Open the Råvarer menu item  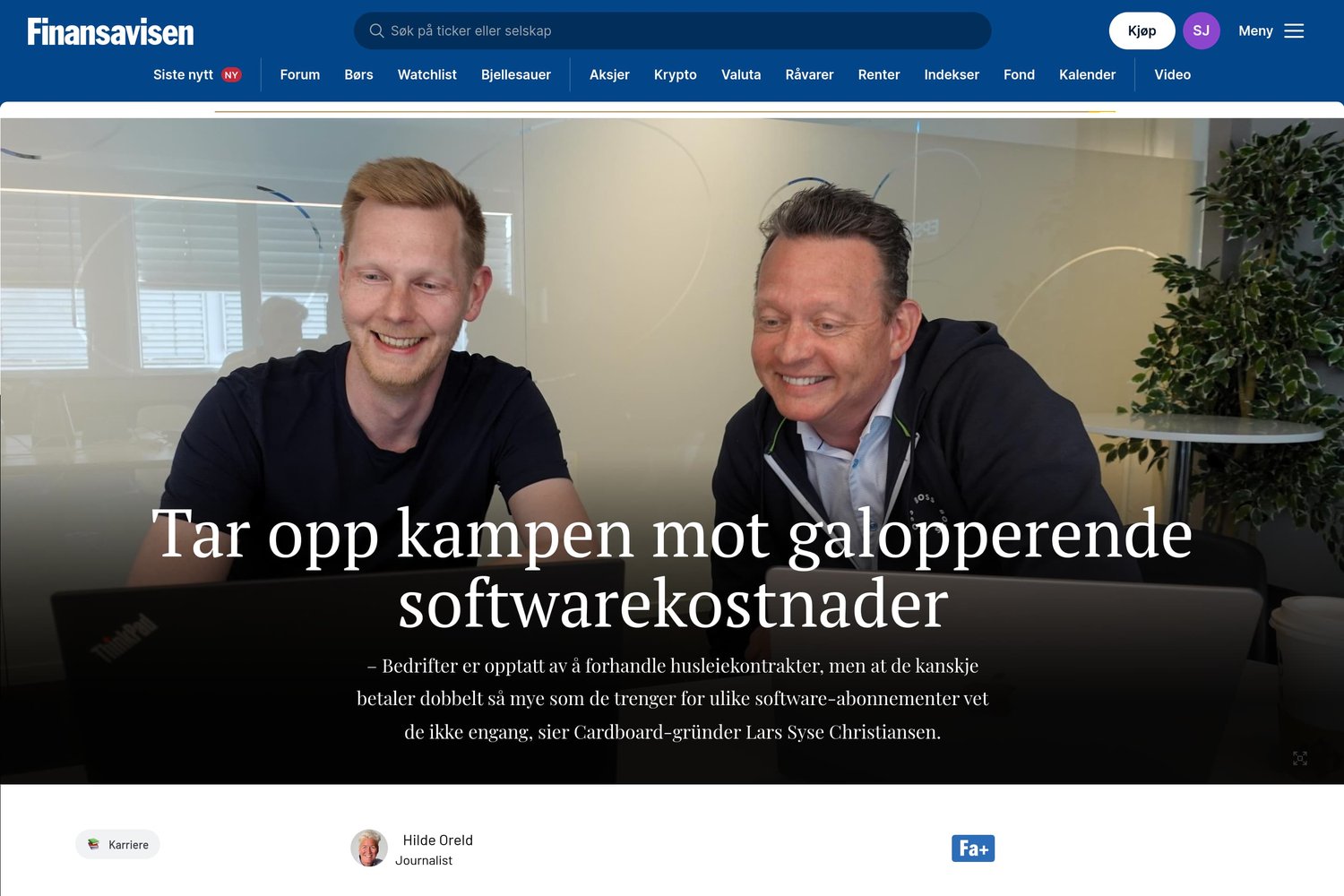(809, 75)
